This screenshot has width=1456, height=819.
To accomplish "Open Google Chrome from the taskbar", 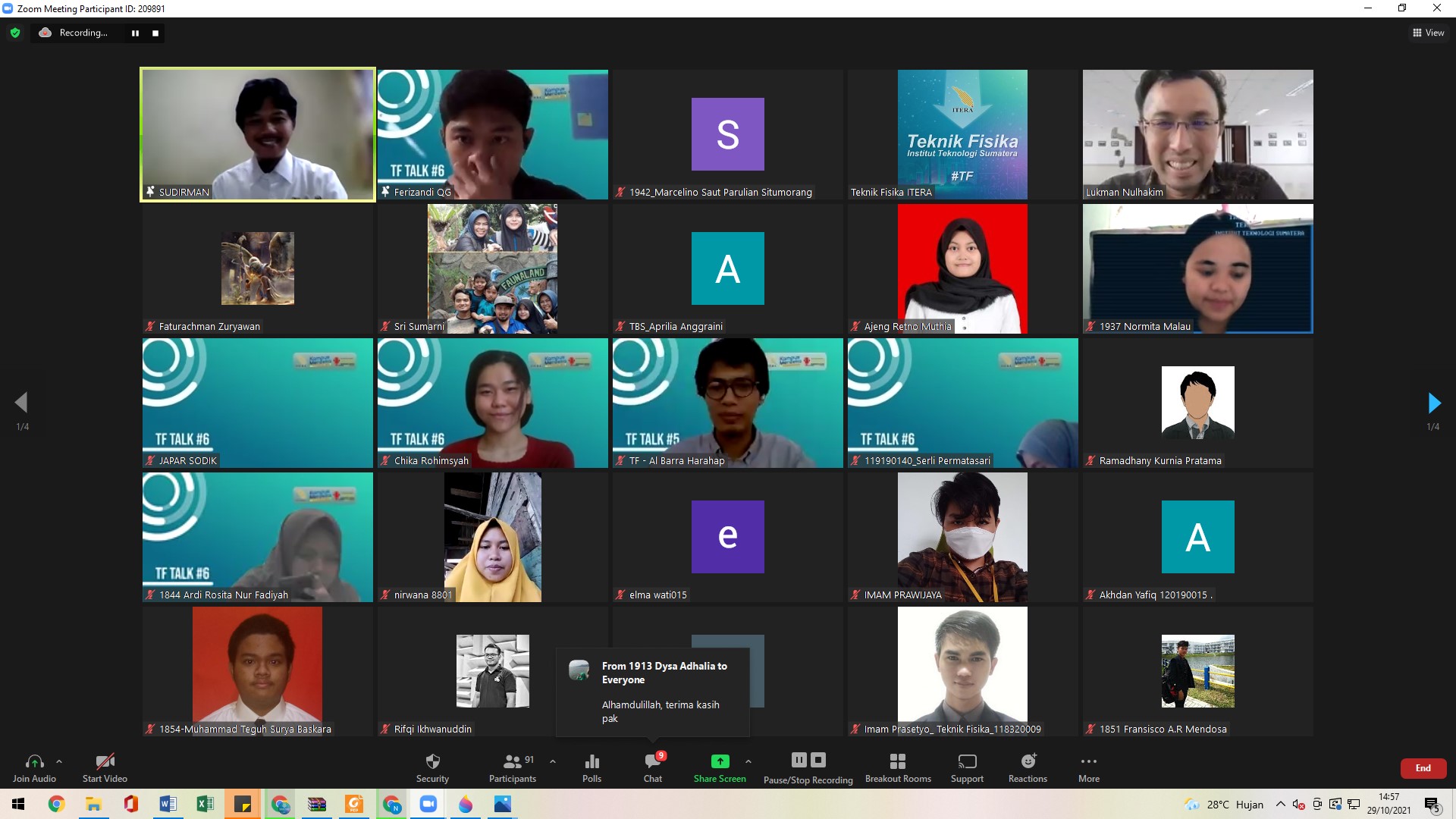I will 56,804.
